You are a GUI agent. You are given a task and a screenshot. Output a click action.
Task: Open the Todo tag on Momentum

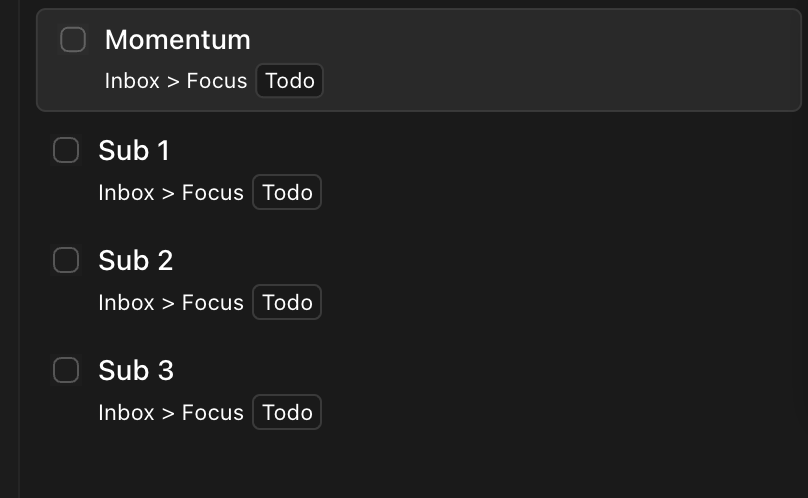tap(290, 81)
